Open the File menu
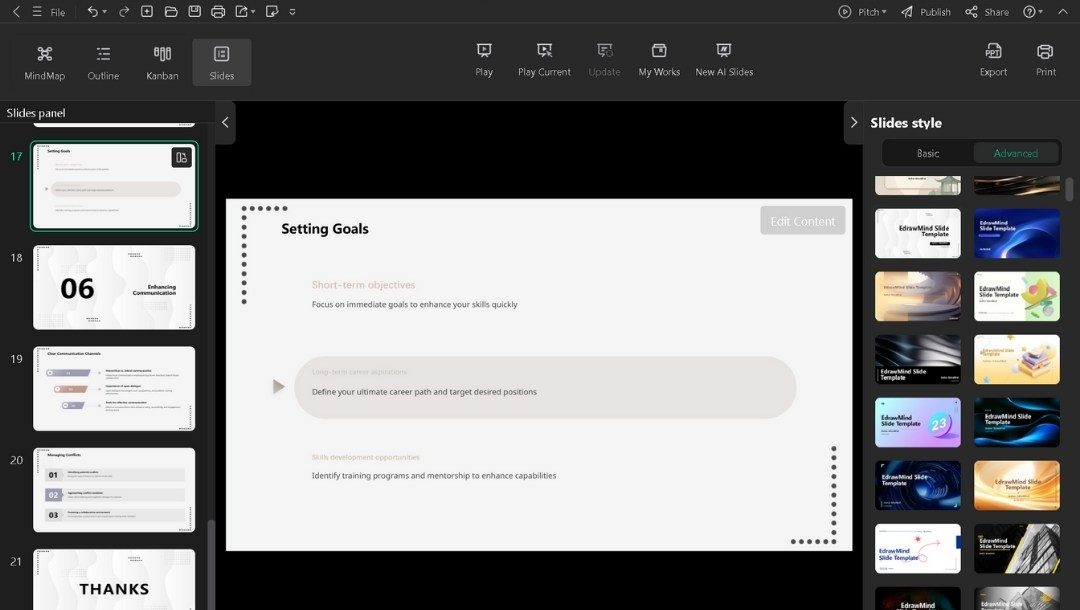This screenshot has height=610, width=1080. point(58,12)
